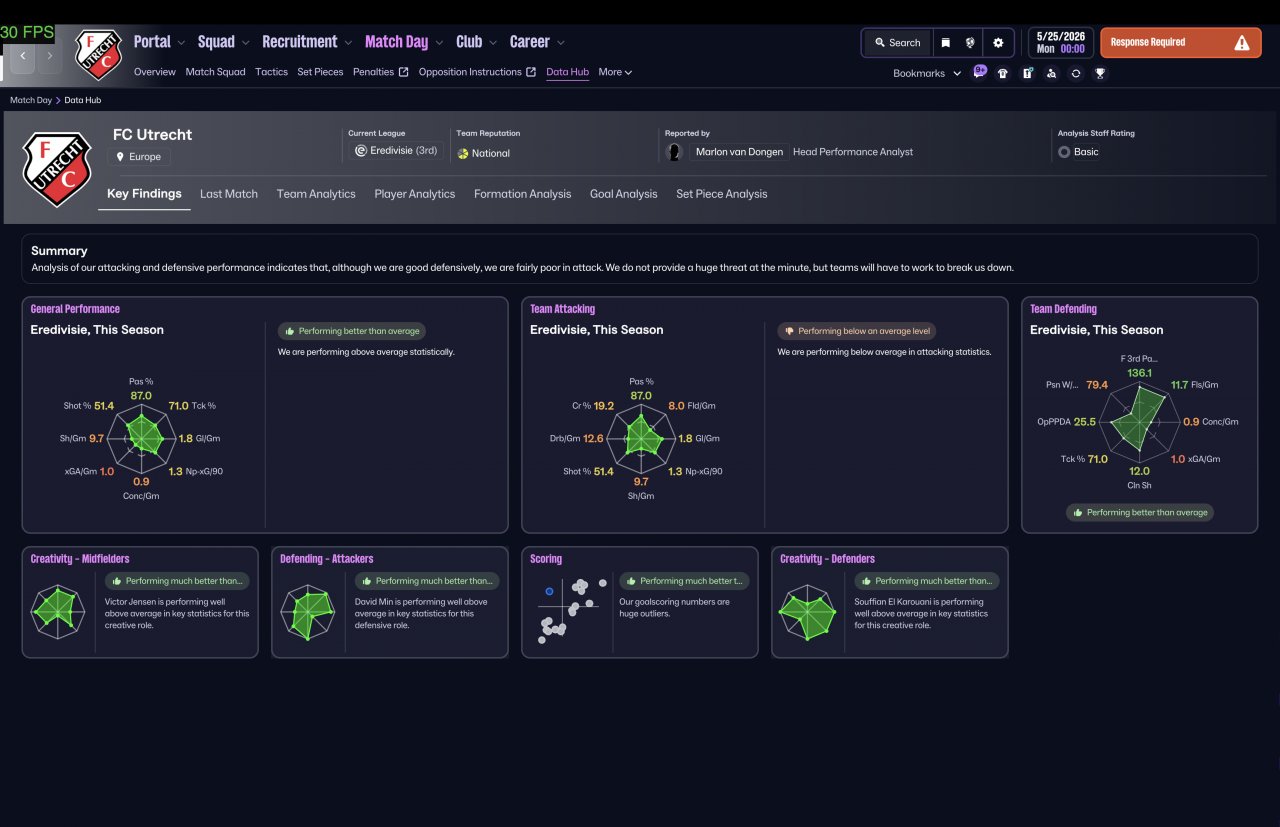Switch to the Last Match tab
This screenshot has height=827, width=1280.
coord(229,194)
